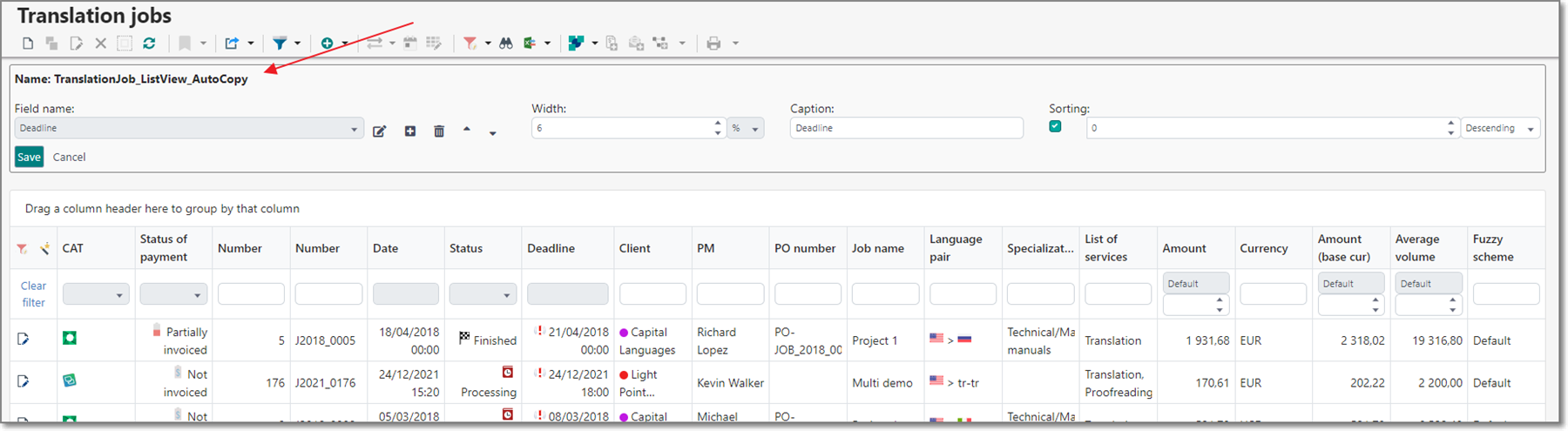Click the New document toolbar icon

pyautogui.click(x=28, y=44)
